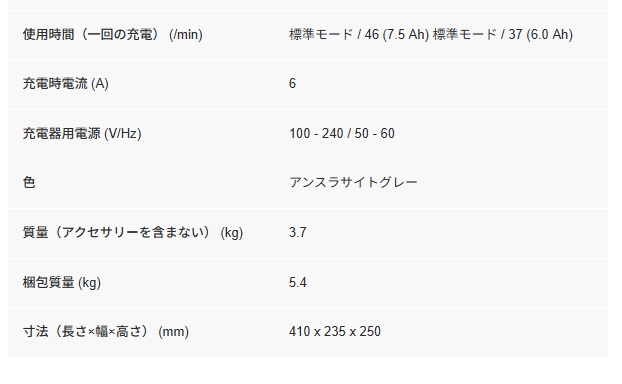This screenshot has width=622, height=384.
Task: Select the 標準モード / 46 (7.5 Ah) value text
Action: coord(359,35)
